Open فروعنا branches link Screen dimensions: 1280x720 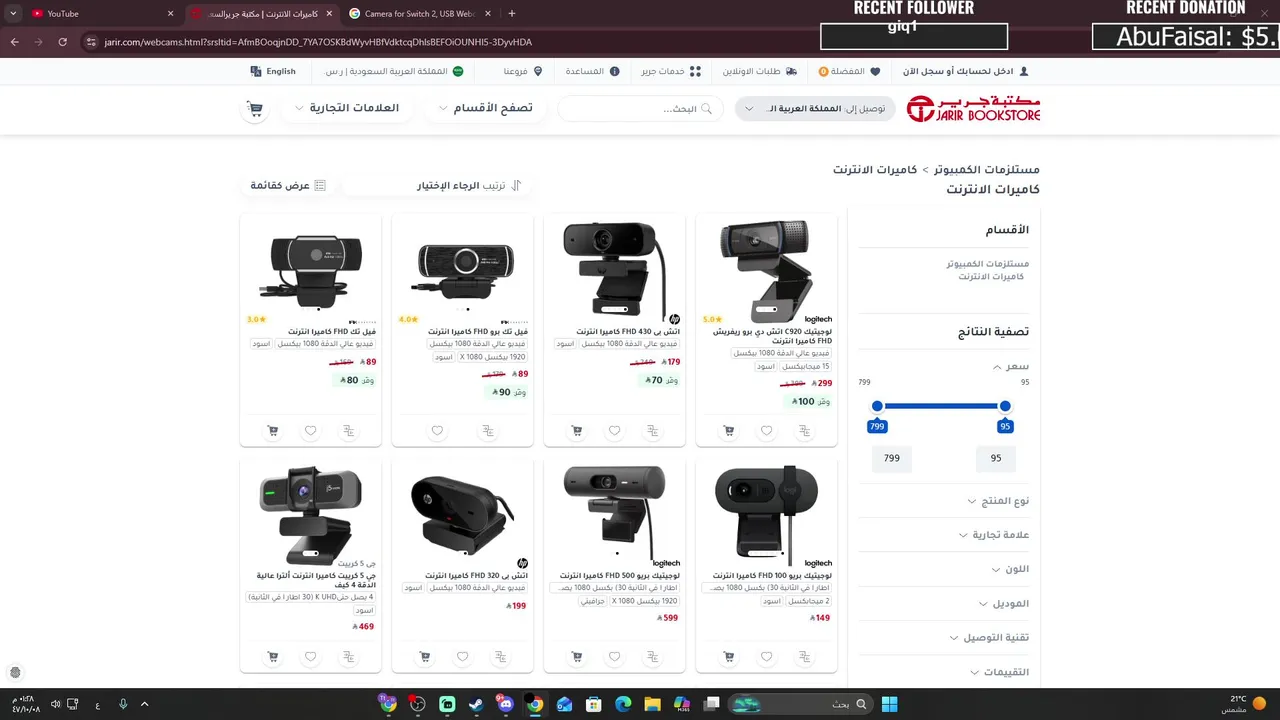(x=522, y=72)
